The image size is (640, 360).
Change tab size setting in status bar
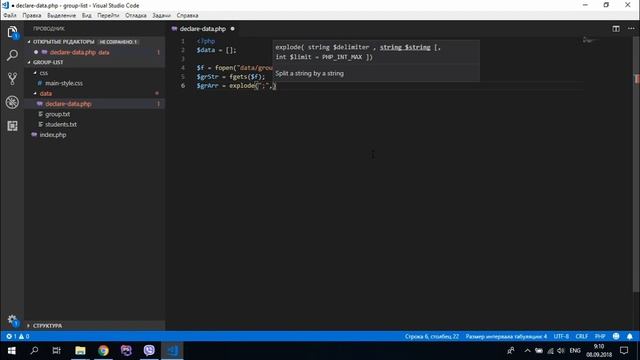click(506, 336)
